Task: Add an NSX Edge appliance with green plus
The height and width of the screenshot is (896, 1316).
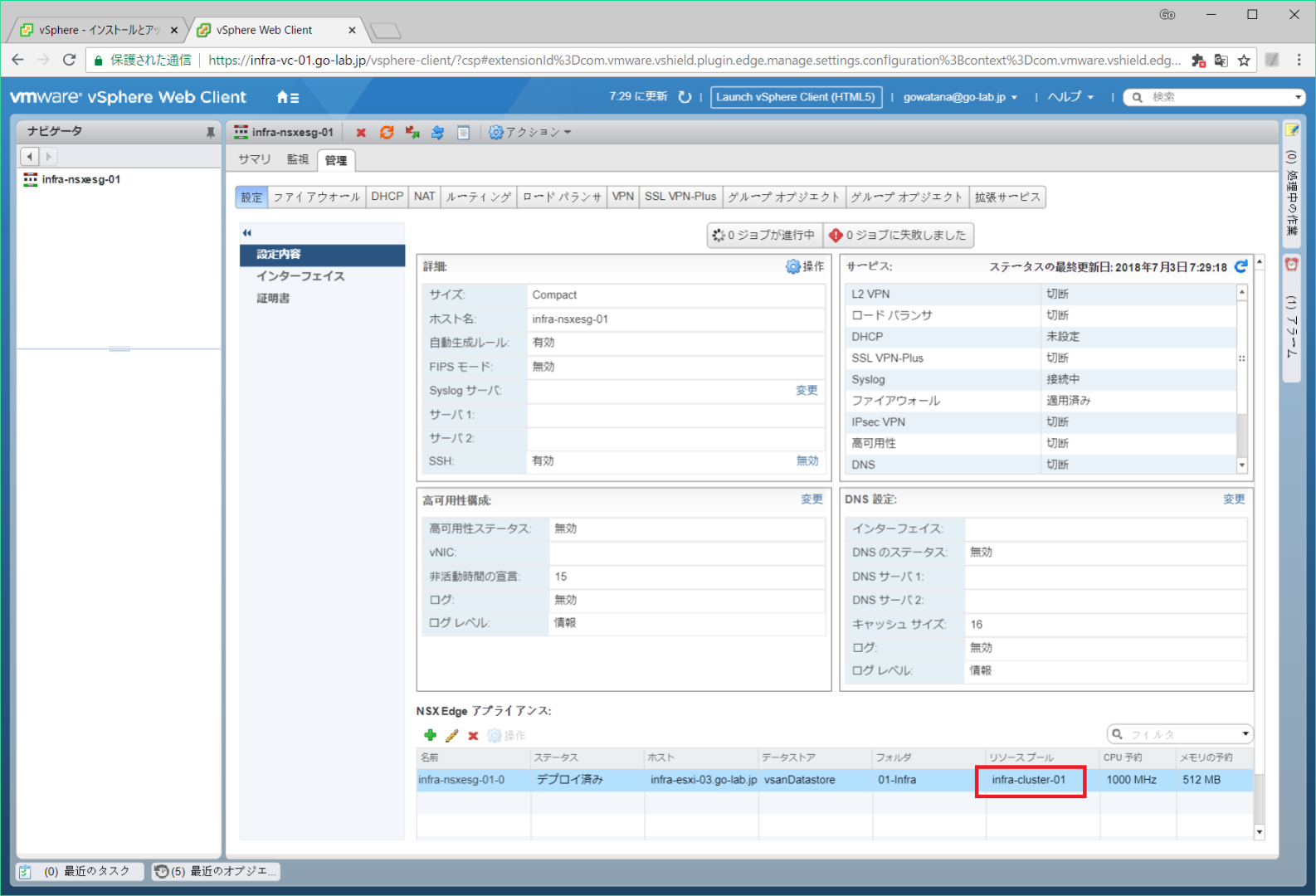Action: (430, 735)
